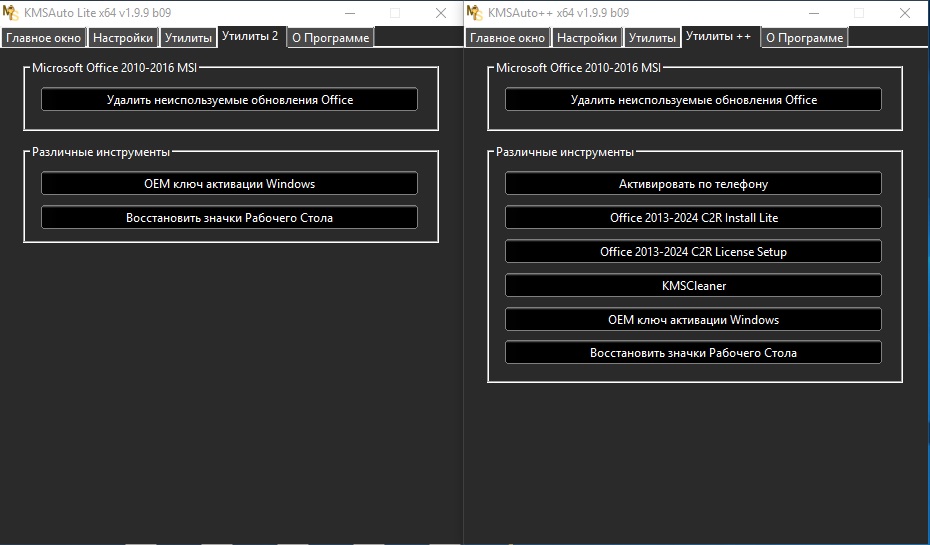Viewport: 930px width, 545px height.
Task: Click Восстановить значки Рабочего Стола in KMSAuto++
Action: (x=693, y=353)
